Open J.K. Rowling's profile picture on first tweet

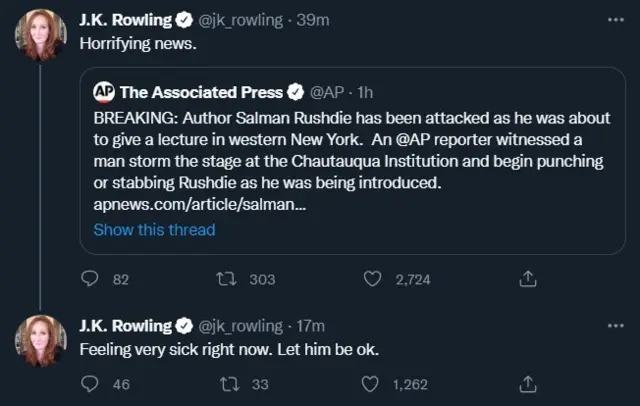coord(41,35)
